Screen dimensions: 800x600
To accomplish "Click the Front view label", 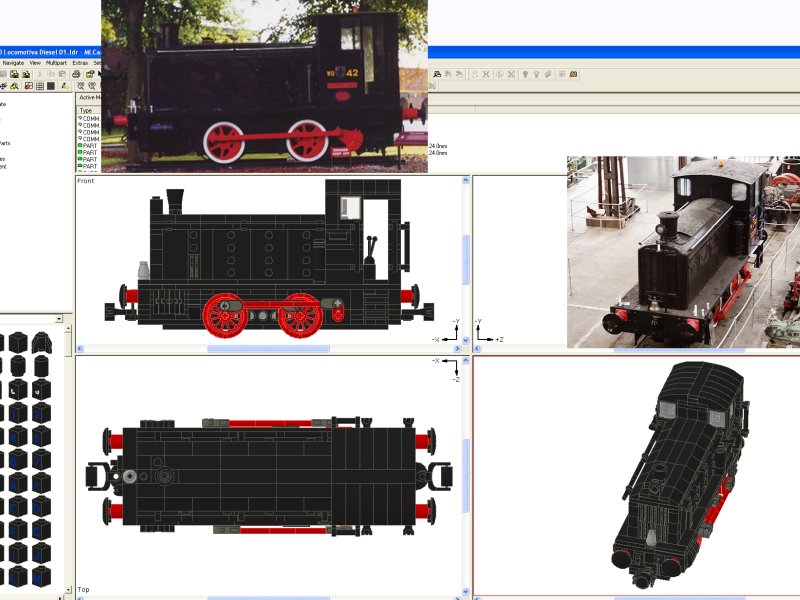I will pyautogui.click(x=86, y=181).
